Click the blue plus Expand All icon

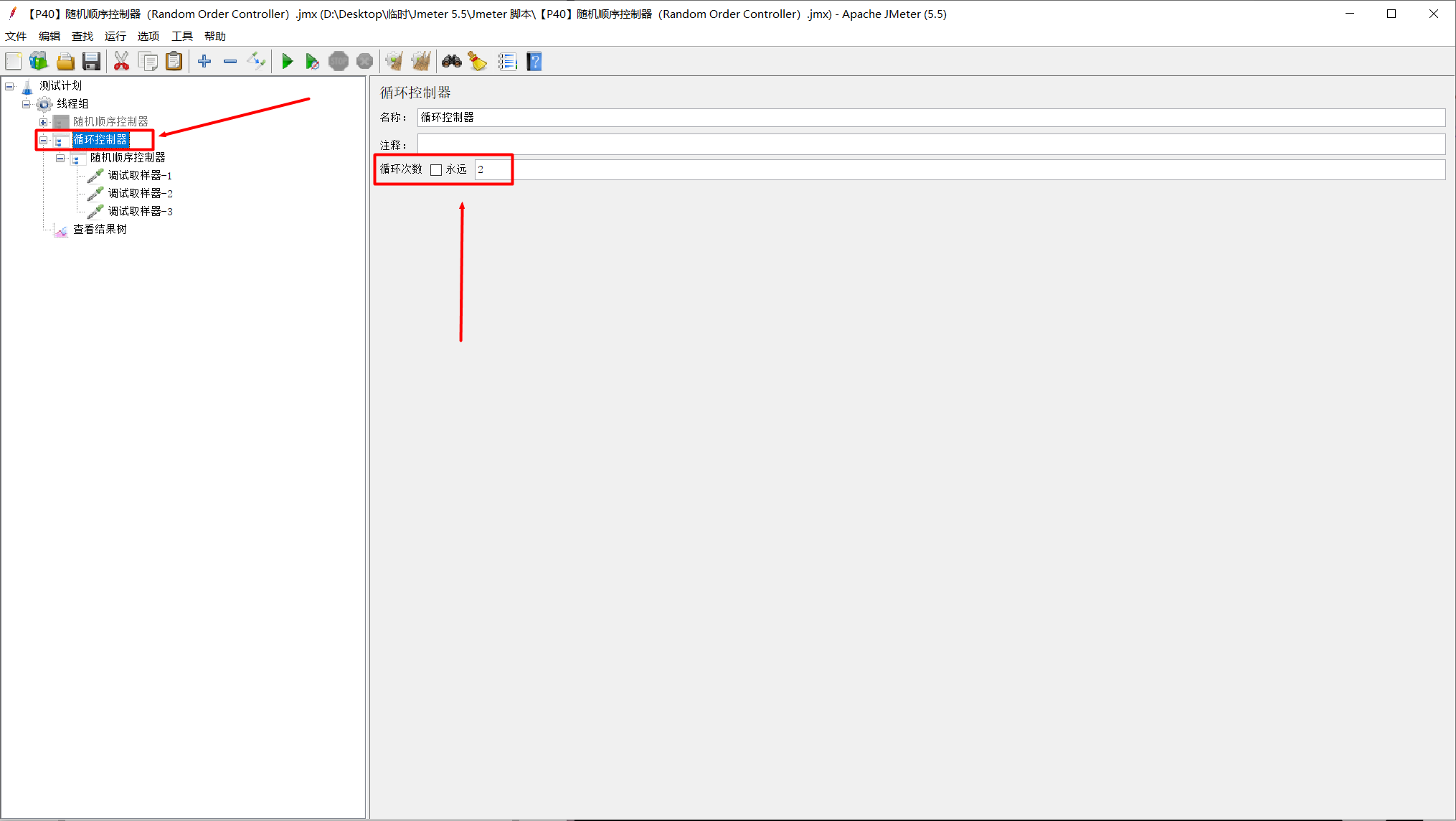[x=204, y=62]
